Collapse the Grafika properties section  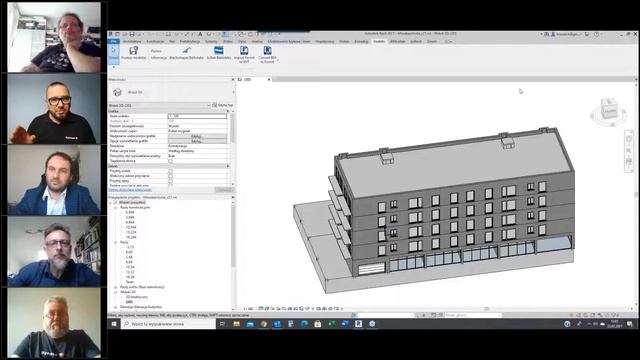coord(228,111)
